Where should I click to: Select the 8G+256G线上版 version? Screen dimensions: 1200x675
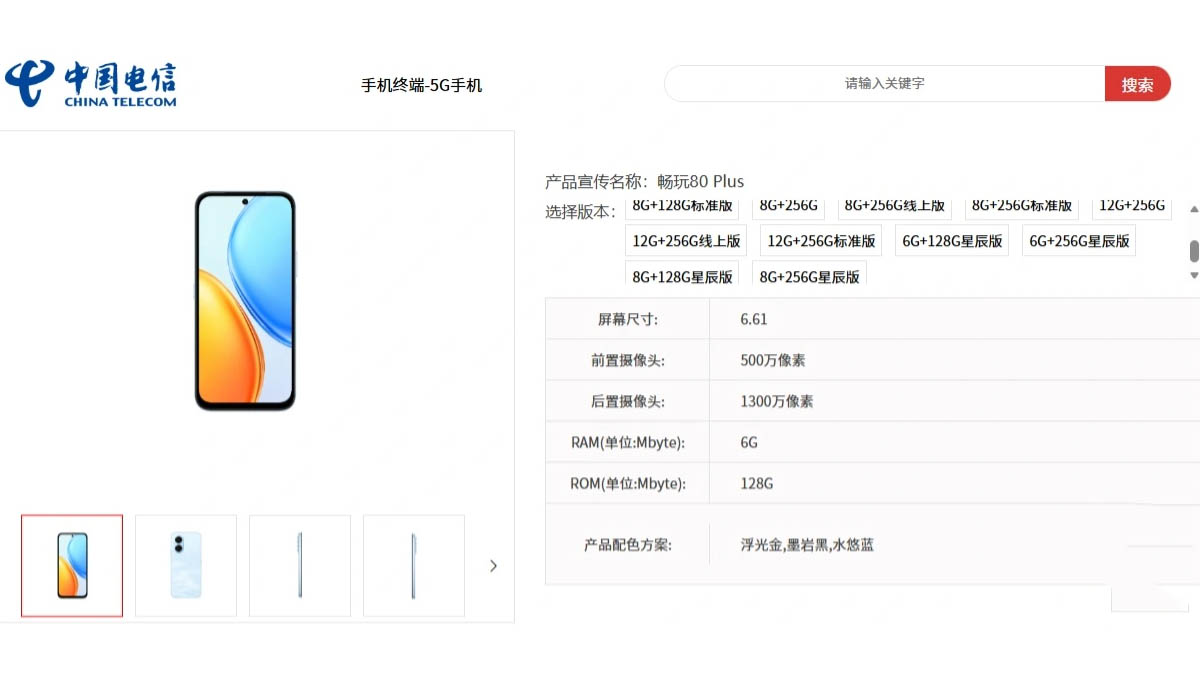point(895,206)
